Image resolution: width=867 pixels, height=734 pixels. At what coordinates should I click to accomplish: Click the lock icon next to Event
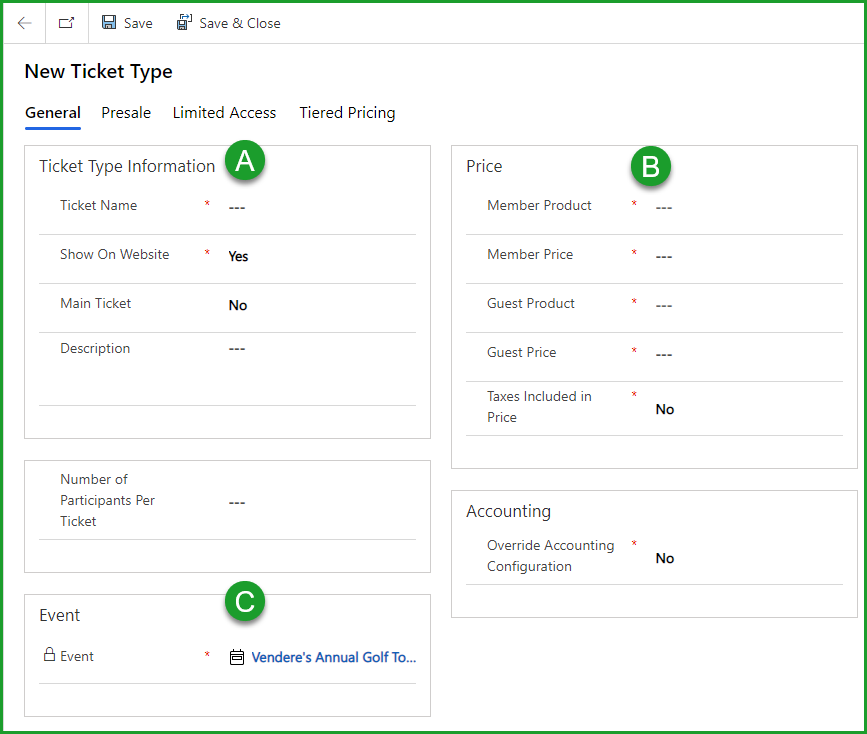49,656
